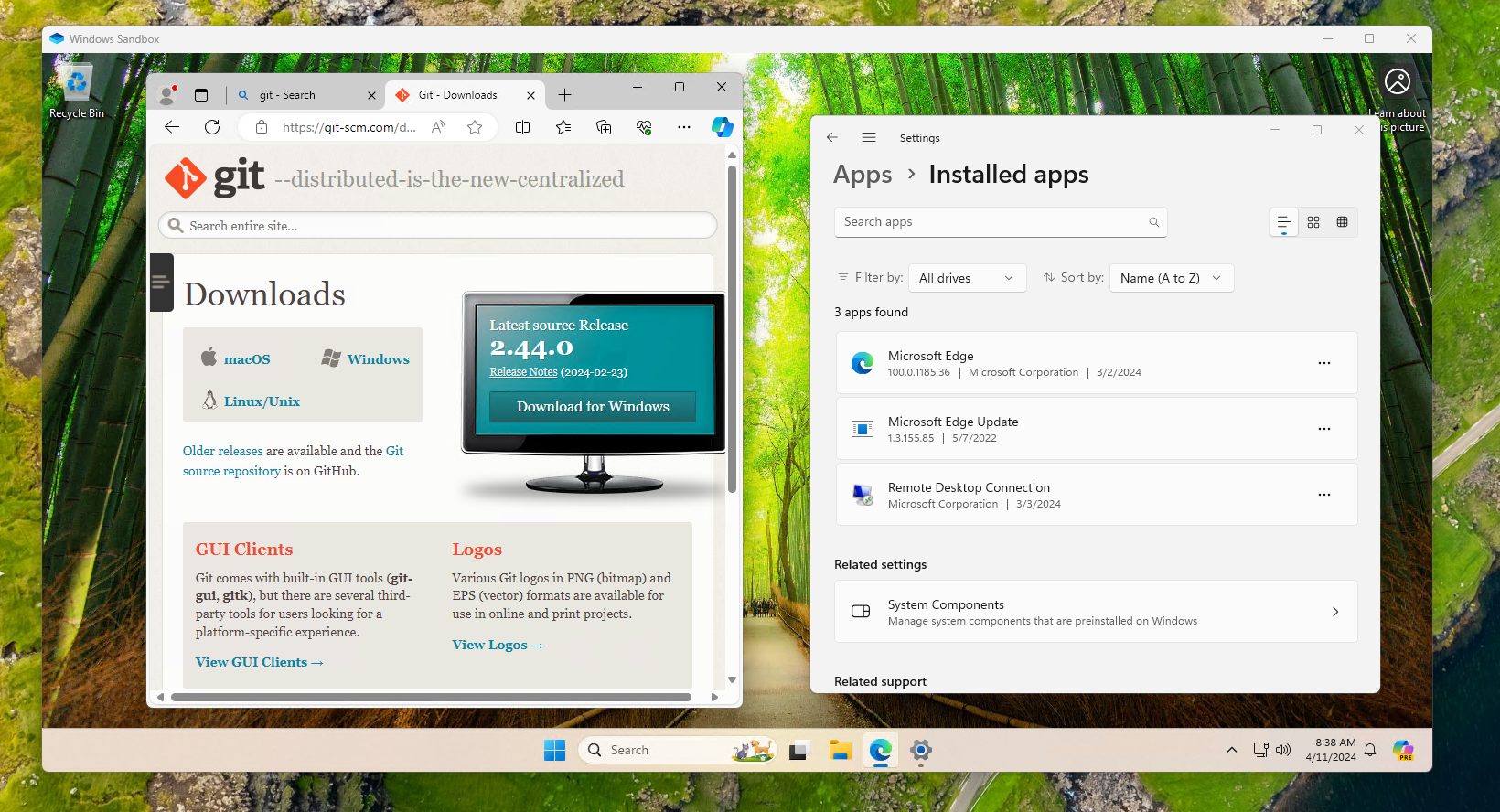Open a new Edge tab
Screen dimensions: 1500x812
565,95
